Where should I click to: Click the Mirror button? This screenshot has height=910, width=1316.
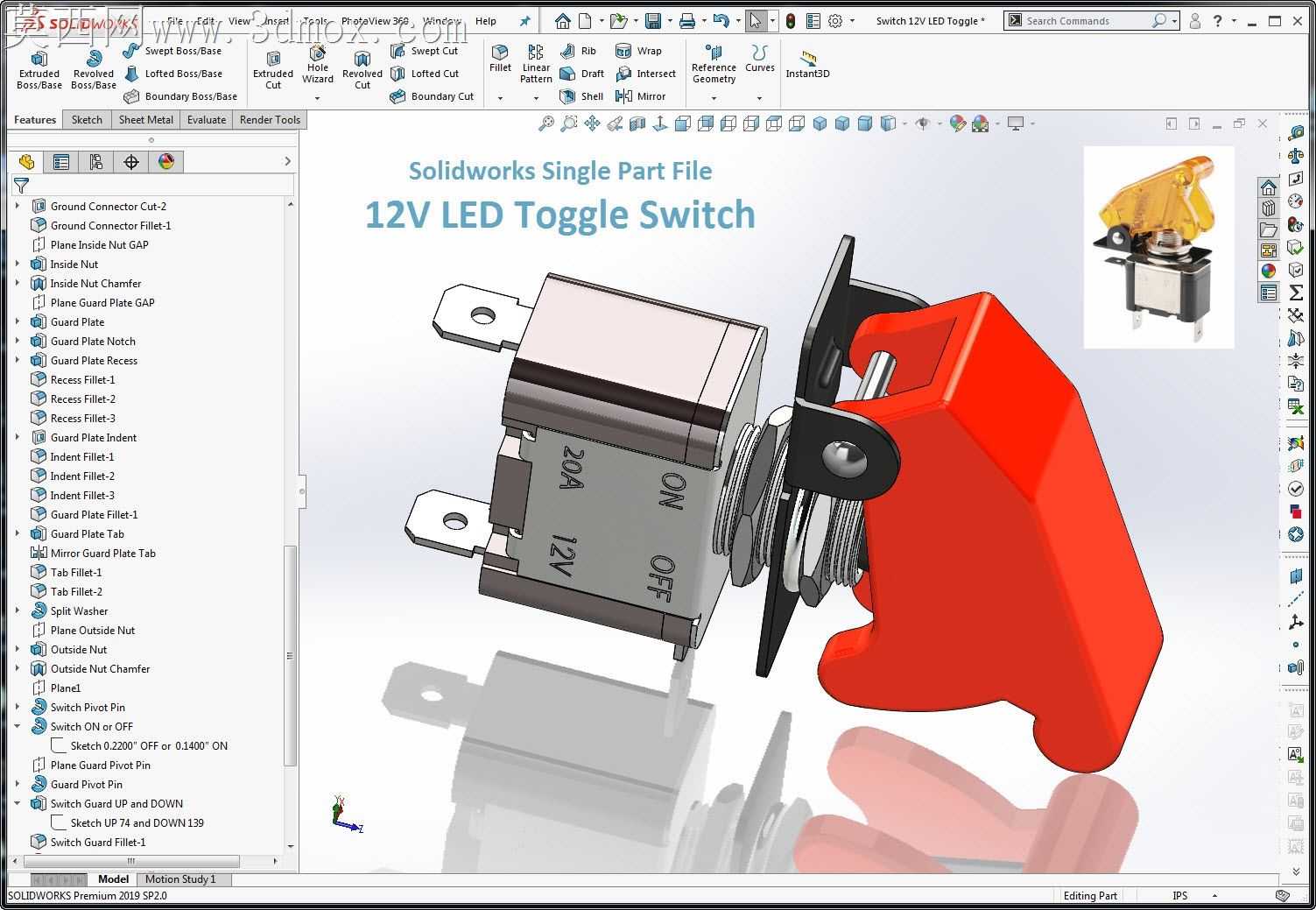641,96
